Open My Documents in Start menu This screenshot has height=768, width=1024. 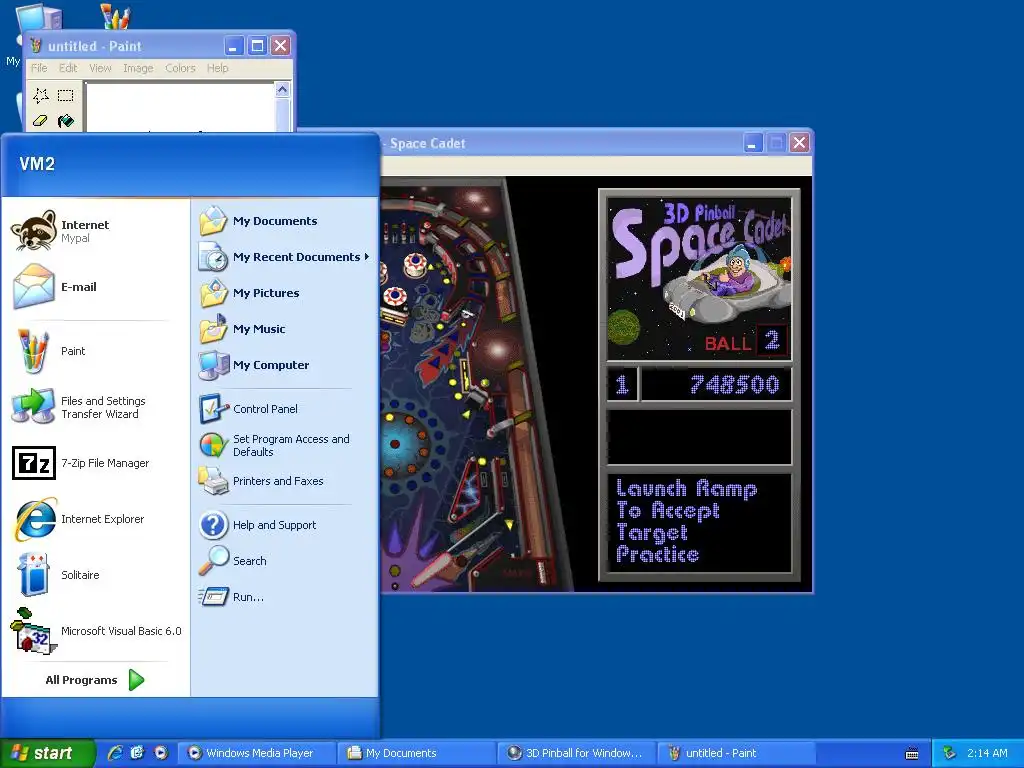click(285, 221)
